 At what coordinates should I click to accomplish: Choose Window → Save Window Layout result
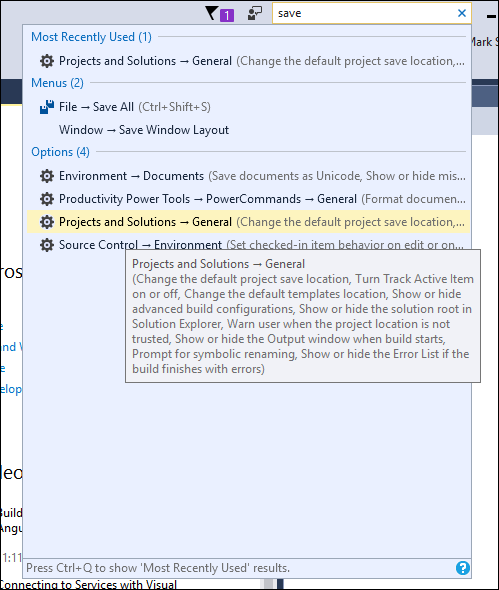click(x=248, y=130)
